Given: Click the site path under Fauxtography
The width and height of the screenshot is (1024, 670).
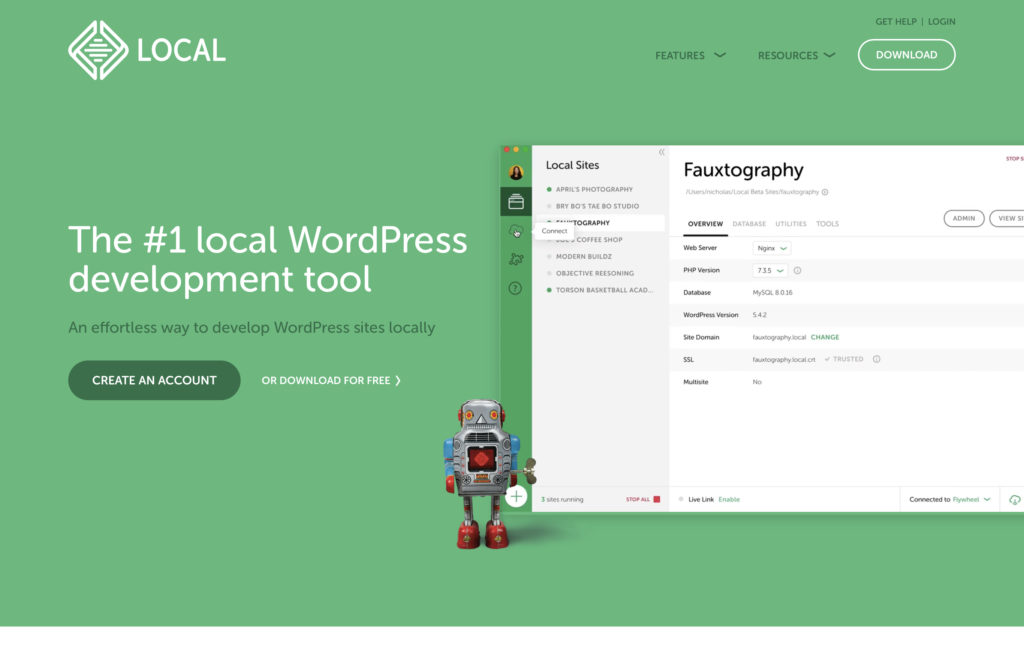Looking at the screenshot, I should click(x=752, y=192).
